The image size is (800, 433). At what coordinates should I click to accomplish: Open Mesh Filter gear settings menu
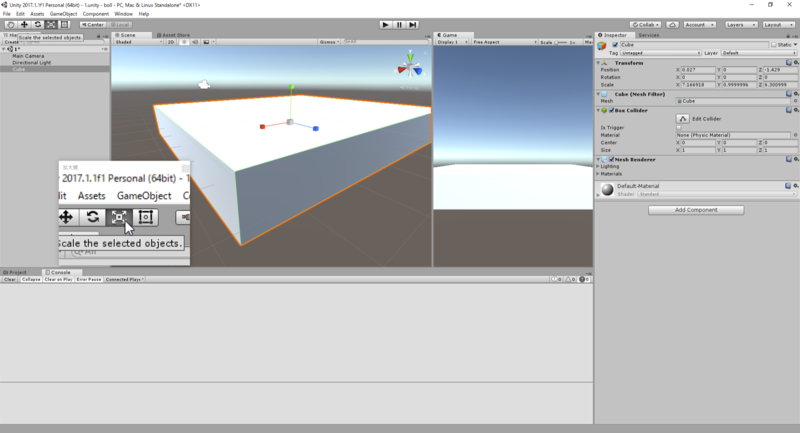pyautogui.click(x=796, y=94)
